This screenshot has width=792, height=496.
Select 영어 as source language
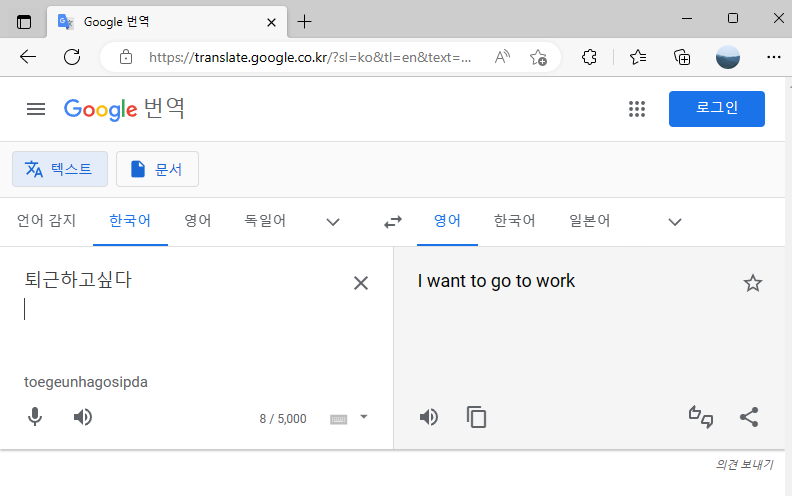pos(197,221)
